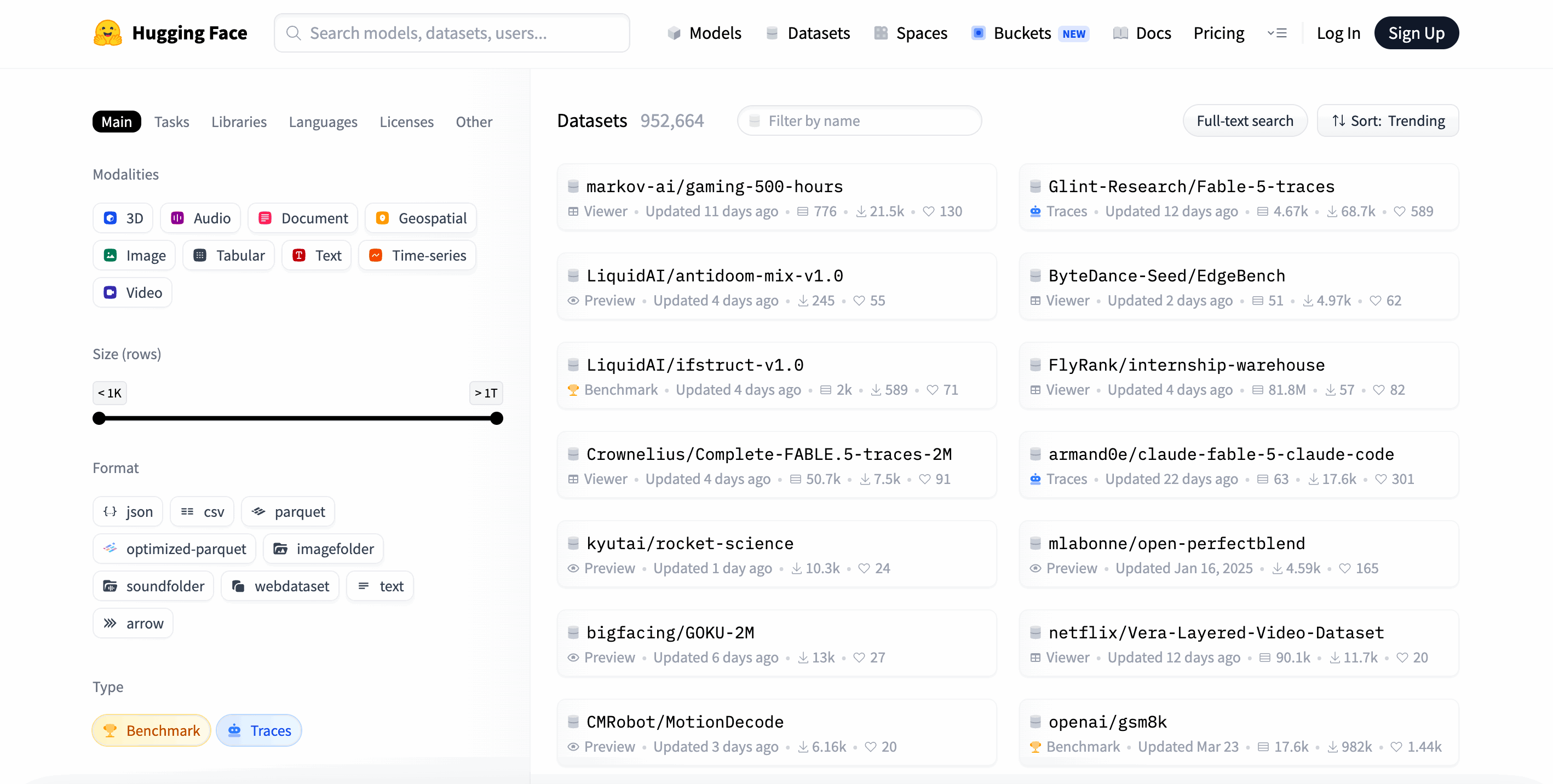This screenshot has width=1553, height=784.
Task: Filter by text format
Action: click(380, 586)
